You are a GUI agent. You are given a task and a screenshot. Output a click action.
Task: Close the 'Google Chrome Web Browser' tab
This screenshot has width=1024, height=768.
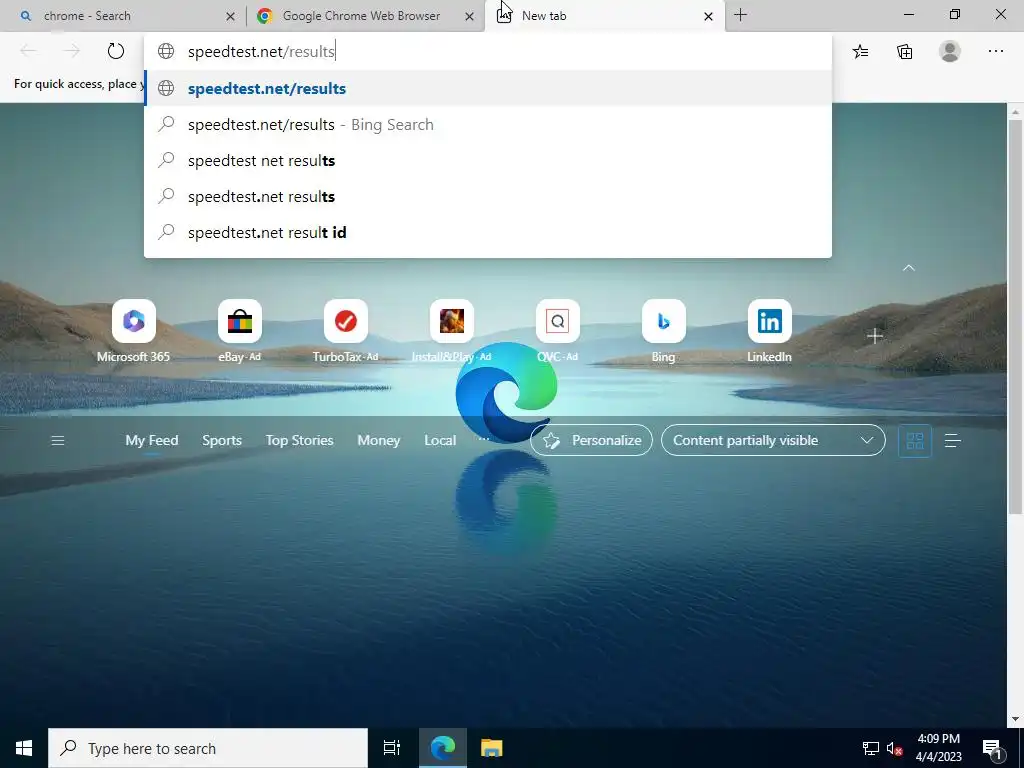pos(469,16)
